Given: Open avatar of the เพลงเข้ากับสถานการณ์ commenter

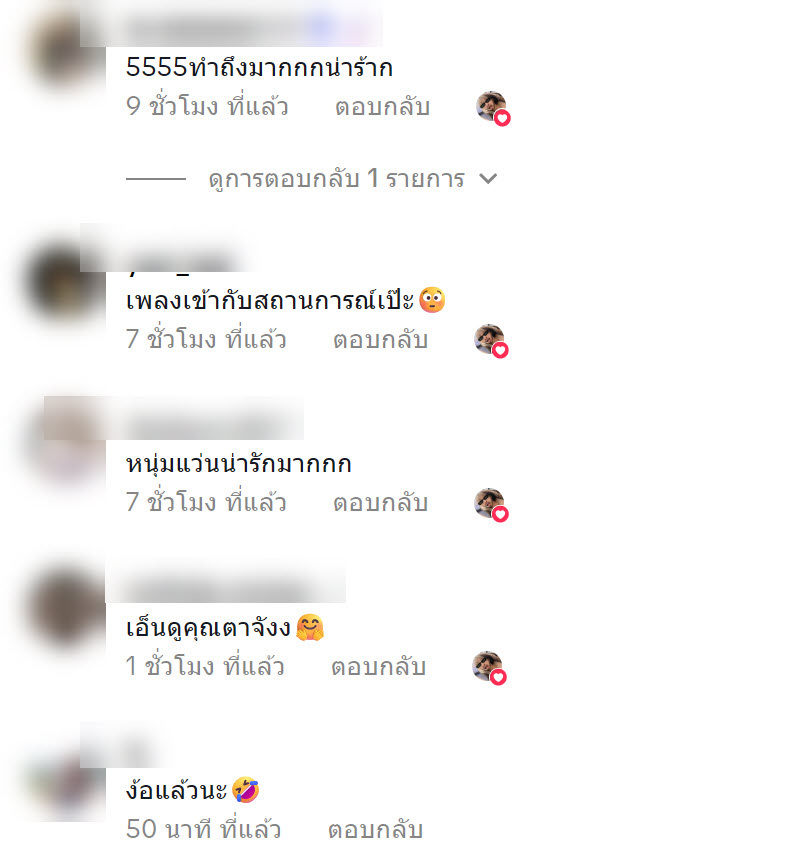Looking at the screenshot, I should [x=65, y=281].
